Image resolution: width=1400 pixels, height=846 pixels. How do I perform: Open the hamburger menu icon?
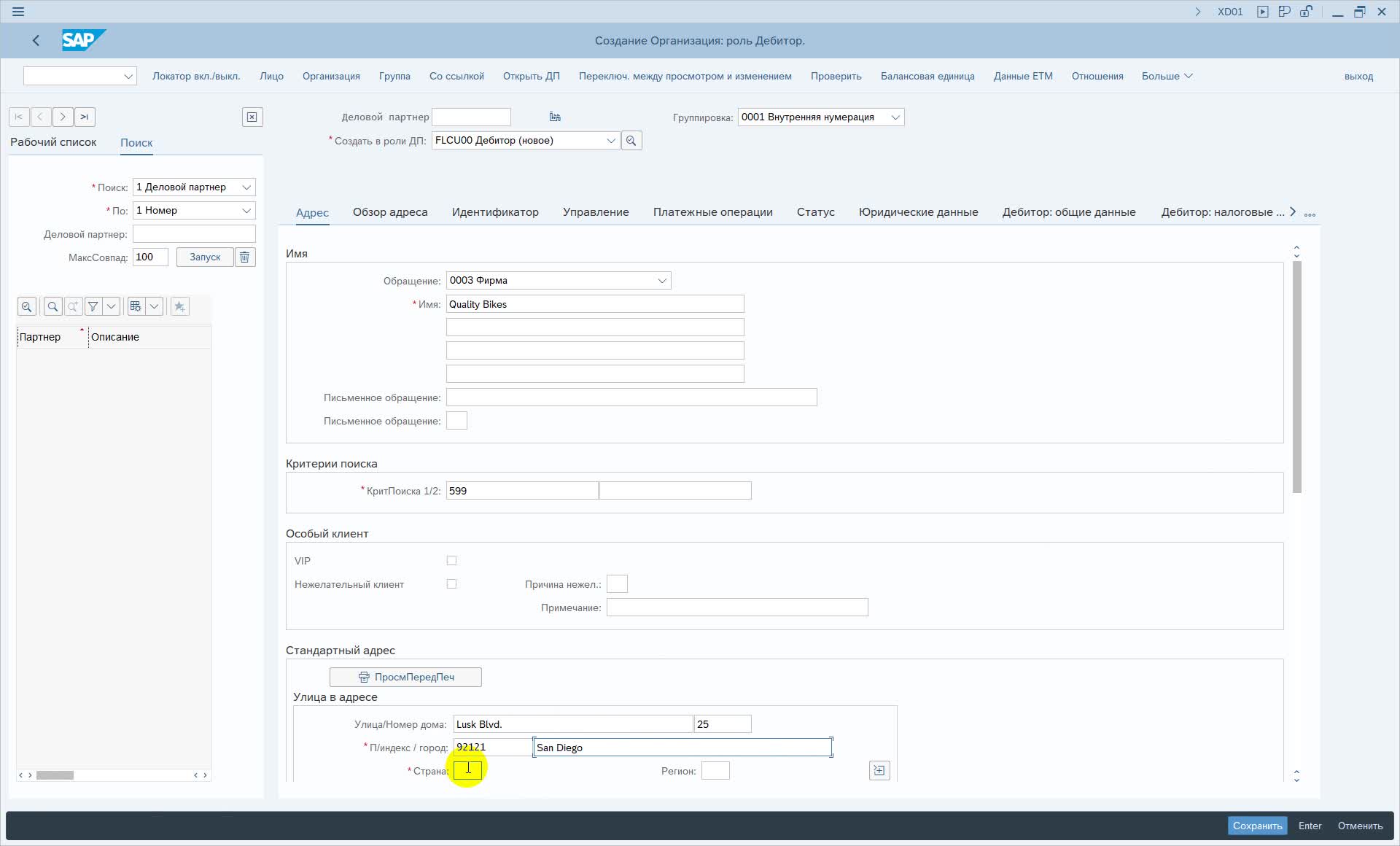pos(18,12)
